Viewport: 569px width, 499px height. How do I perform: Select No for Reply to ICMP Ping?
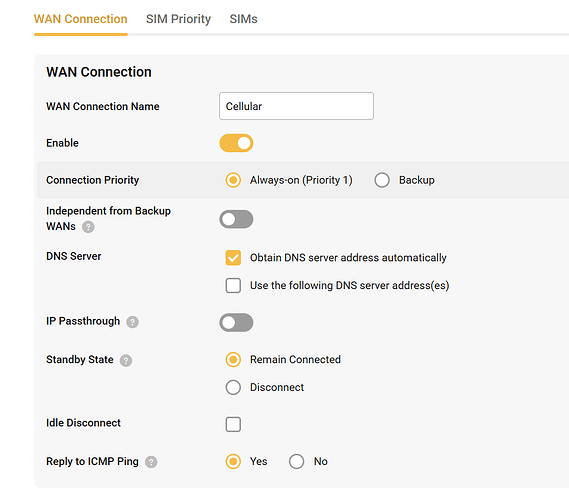click(x=296, y=462)
